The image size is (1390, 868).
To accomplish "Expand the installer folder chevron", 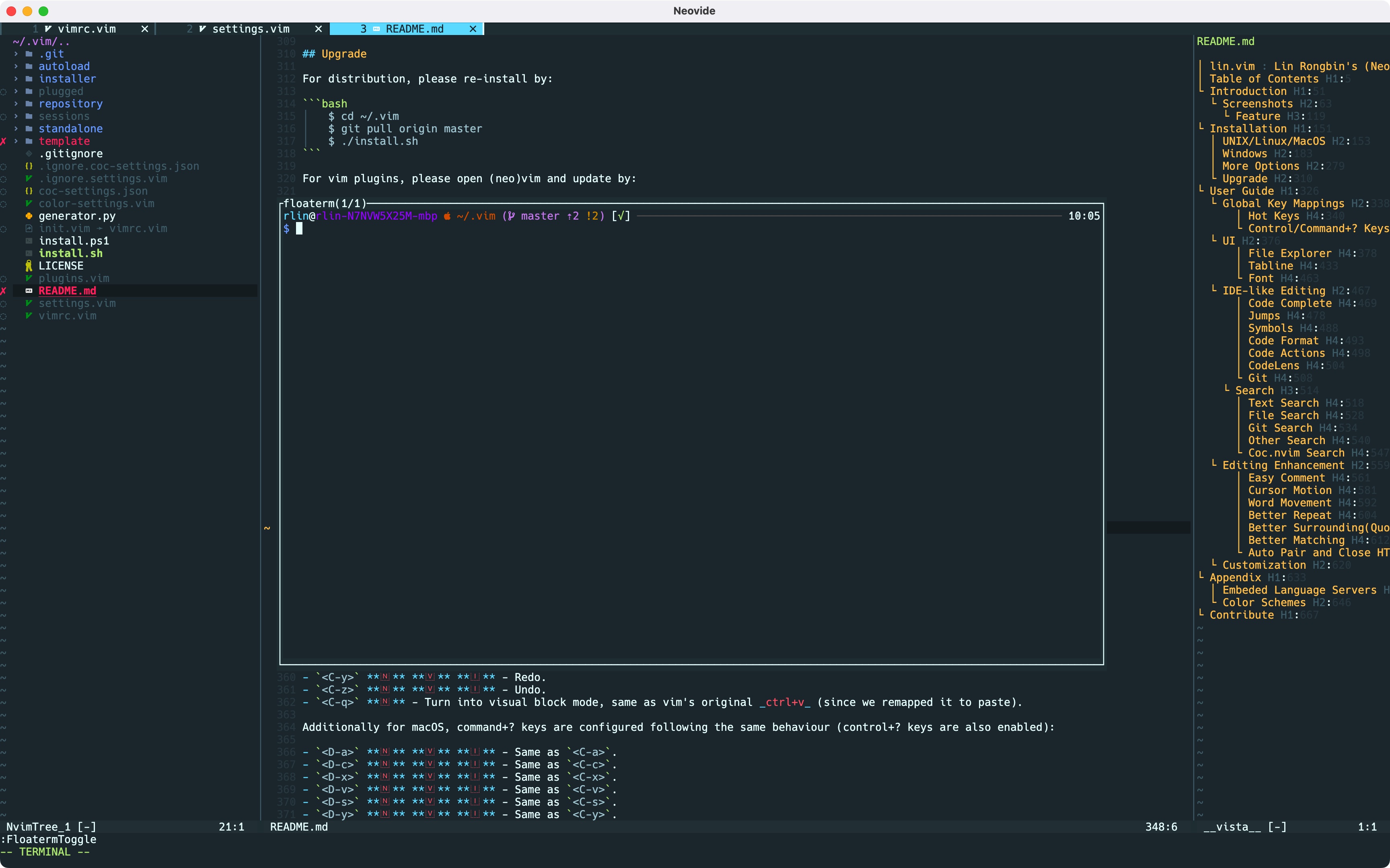I will pos(16,79).
